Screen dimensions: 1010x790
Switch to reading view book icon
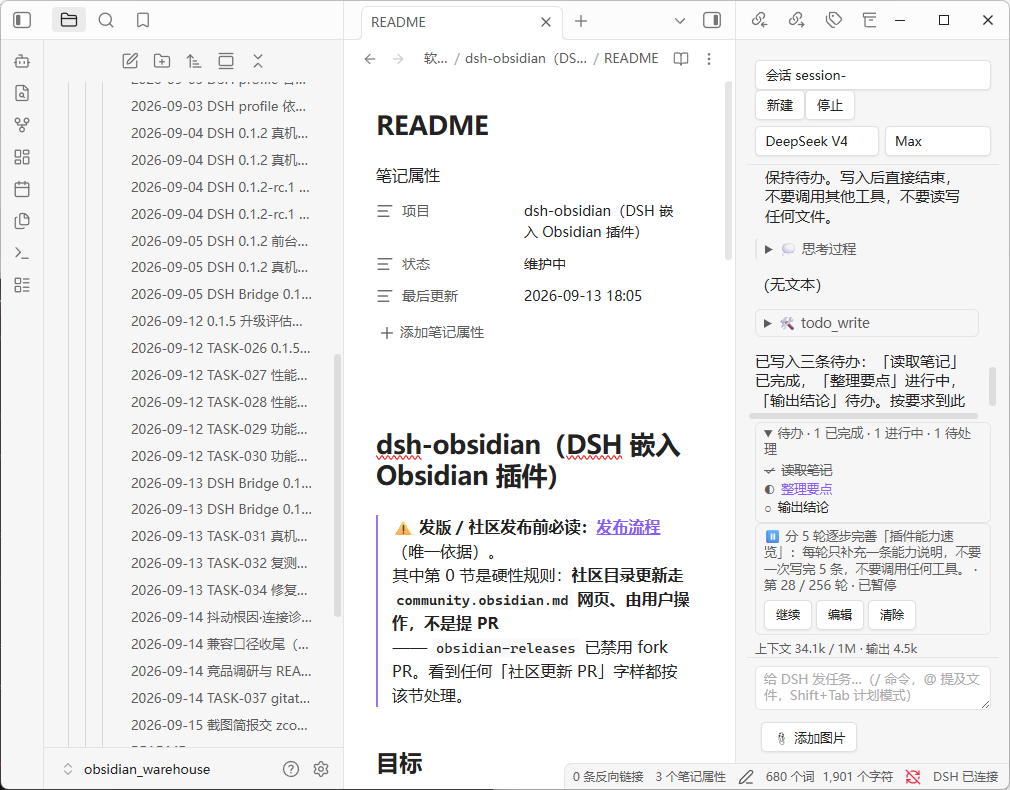(681, 59)
